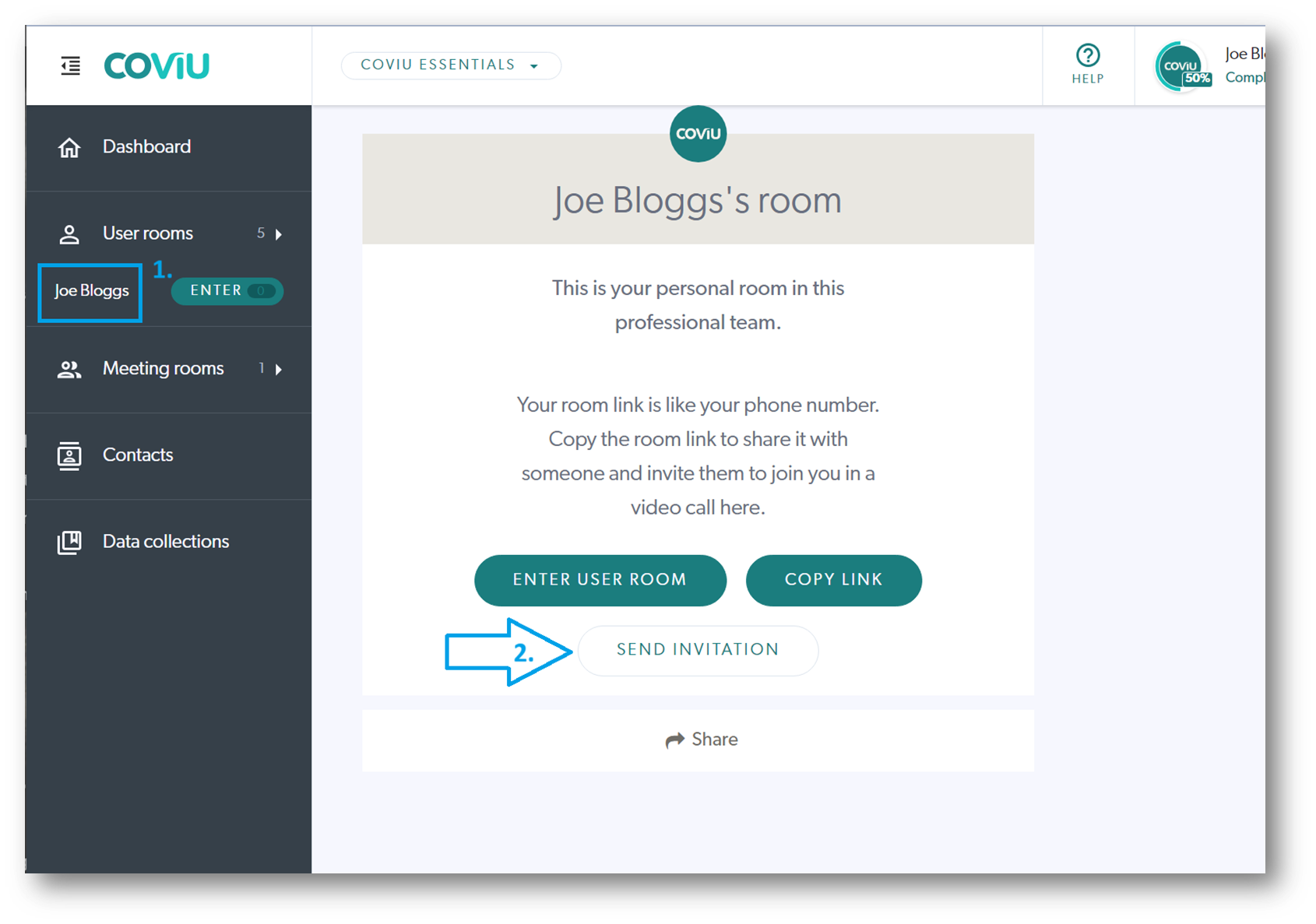Click the Send Invitation button

pos(698,650)
